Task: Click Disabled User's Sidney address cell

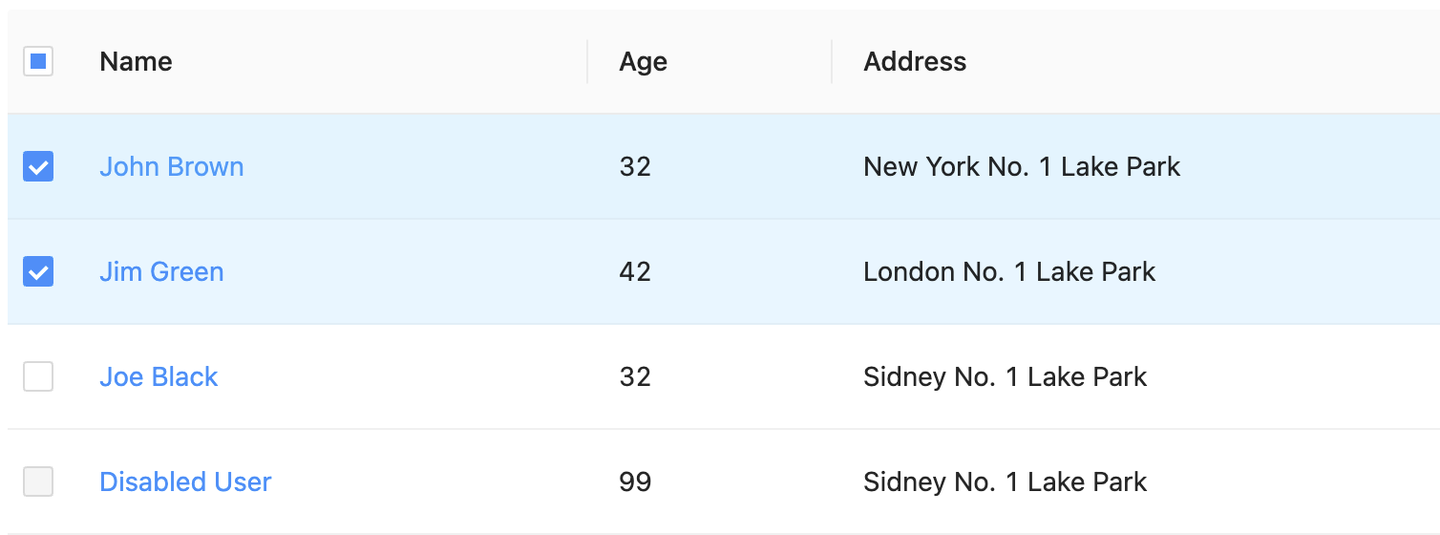Action: [x=1005, y=482]
